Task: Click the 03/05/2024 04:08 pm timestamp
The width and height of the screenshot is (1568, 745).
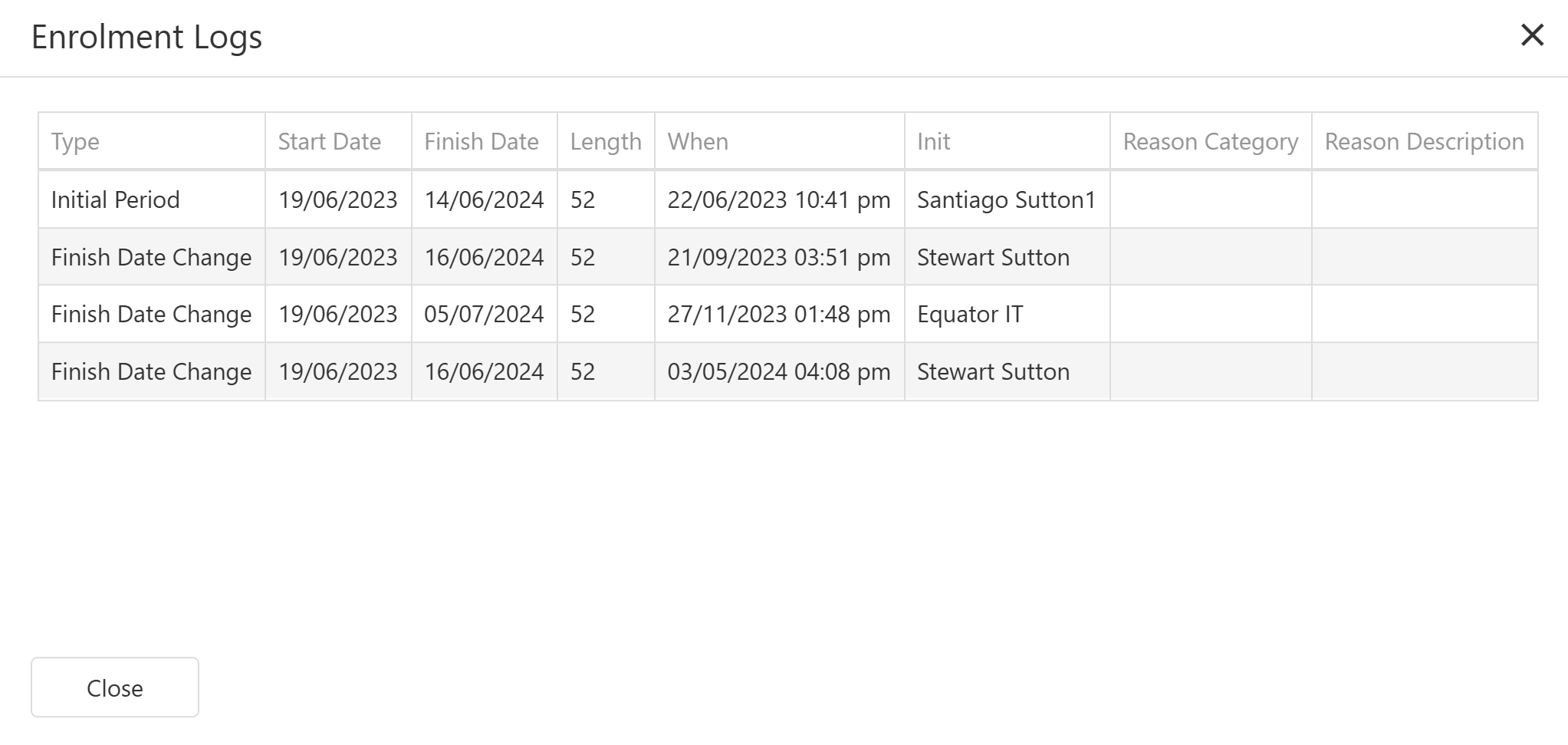Action: pos(778,372)
